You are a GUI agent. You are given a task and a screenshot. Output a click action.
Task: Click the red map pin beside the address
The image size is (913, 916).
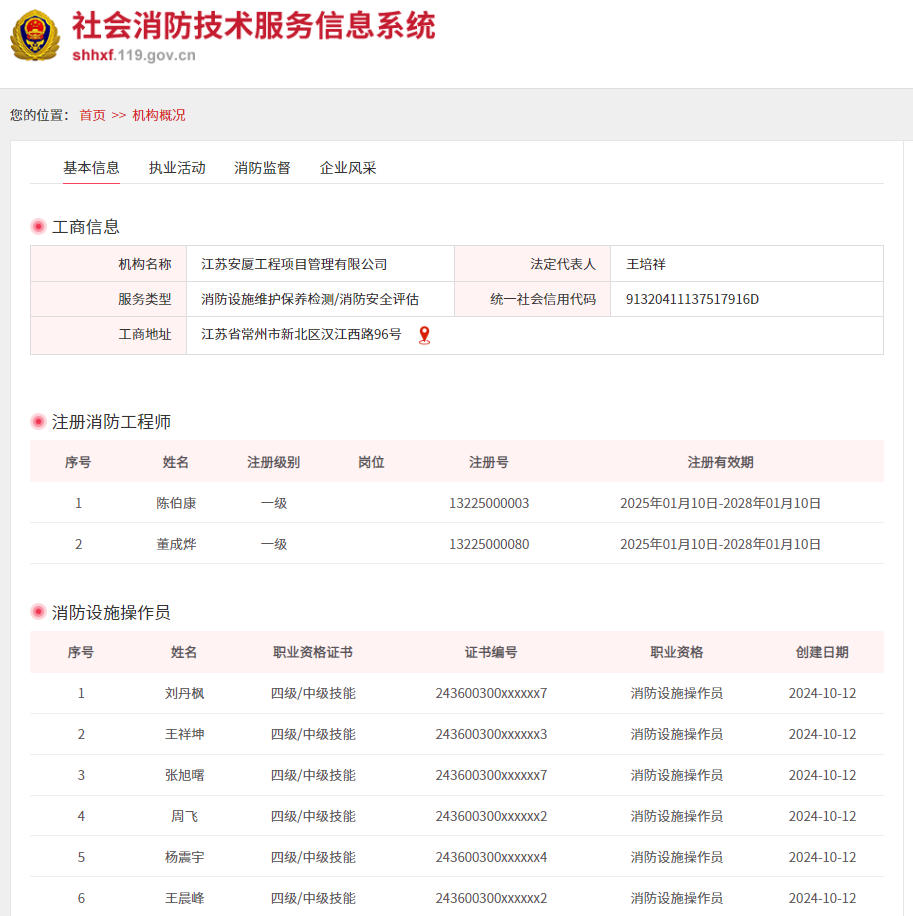(x=424, y=335)
